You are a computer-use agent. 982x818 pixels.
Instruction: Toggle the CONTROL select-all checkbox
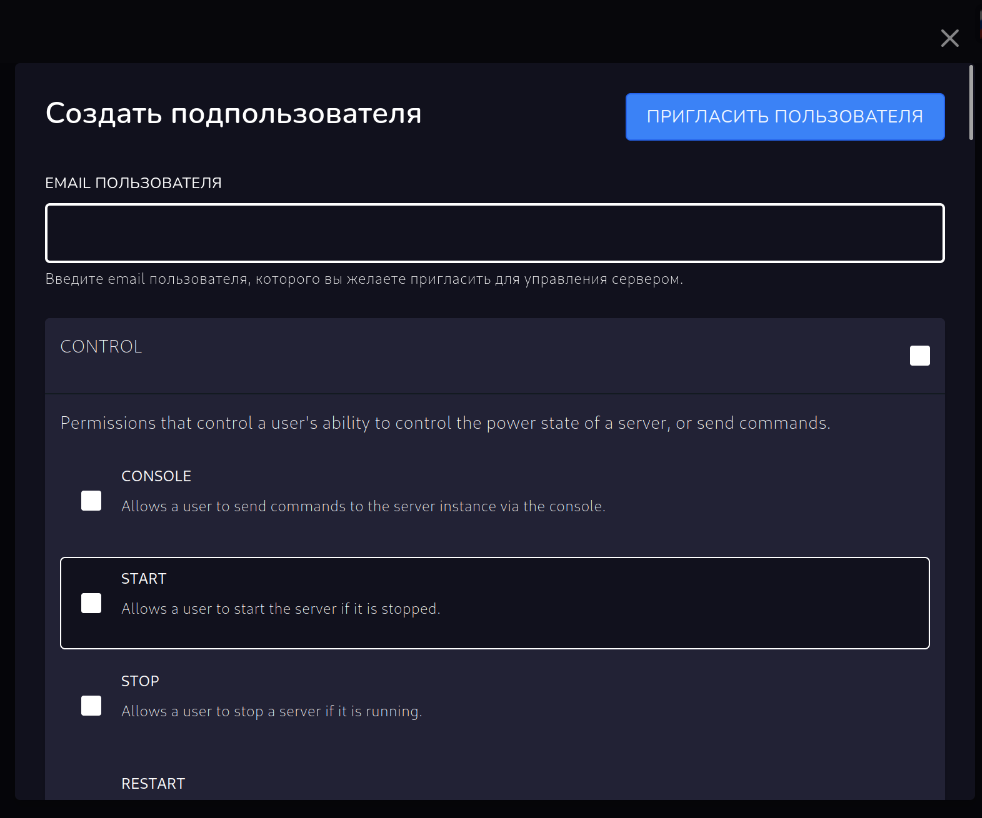tap(919, 356)
